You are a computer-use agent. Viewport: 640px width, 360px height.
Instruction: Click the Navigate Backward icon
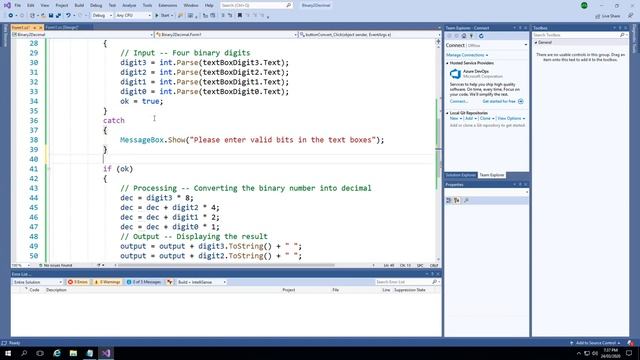tap(11, 16)
